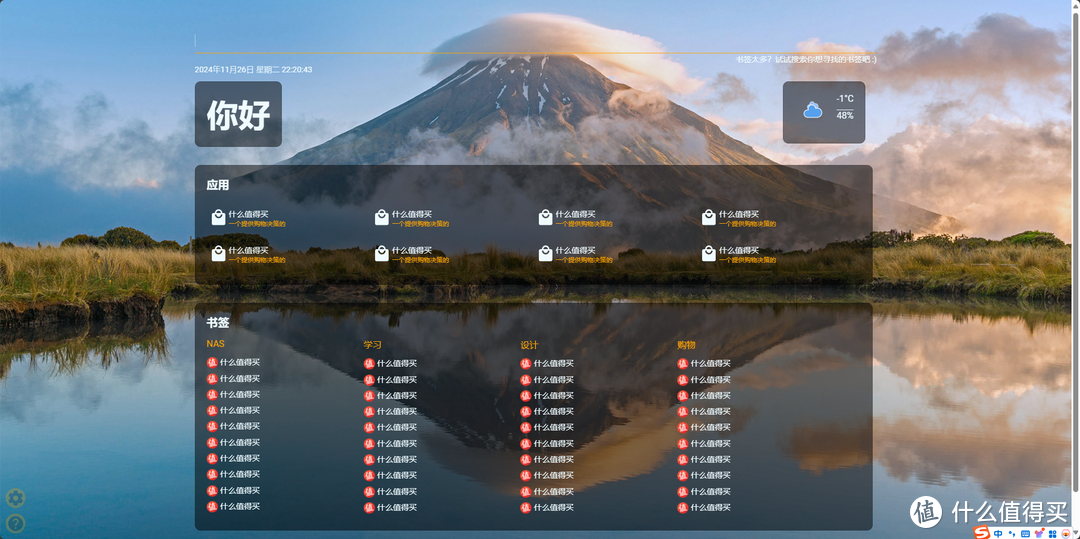The height and width of the screenshot is (539, 1080).
Task: Open second app tile's bag icon in bottom row
Action: point(382,254)
